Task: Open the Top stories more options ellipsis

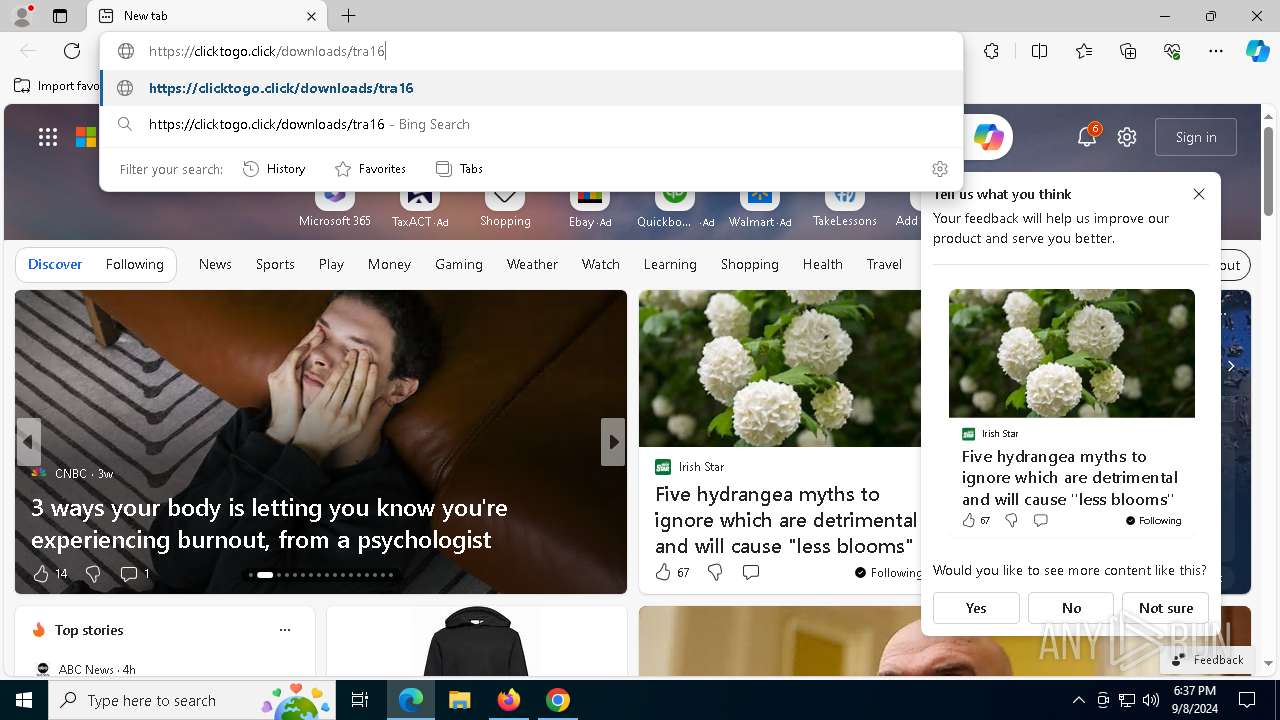Action: pos(285,630)
